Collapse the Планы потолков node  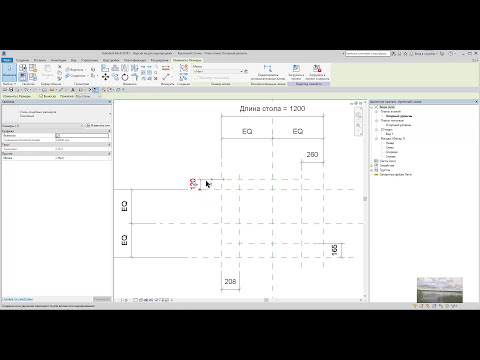[x=377, y=121]
